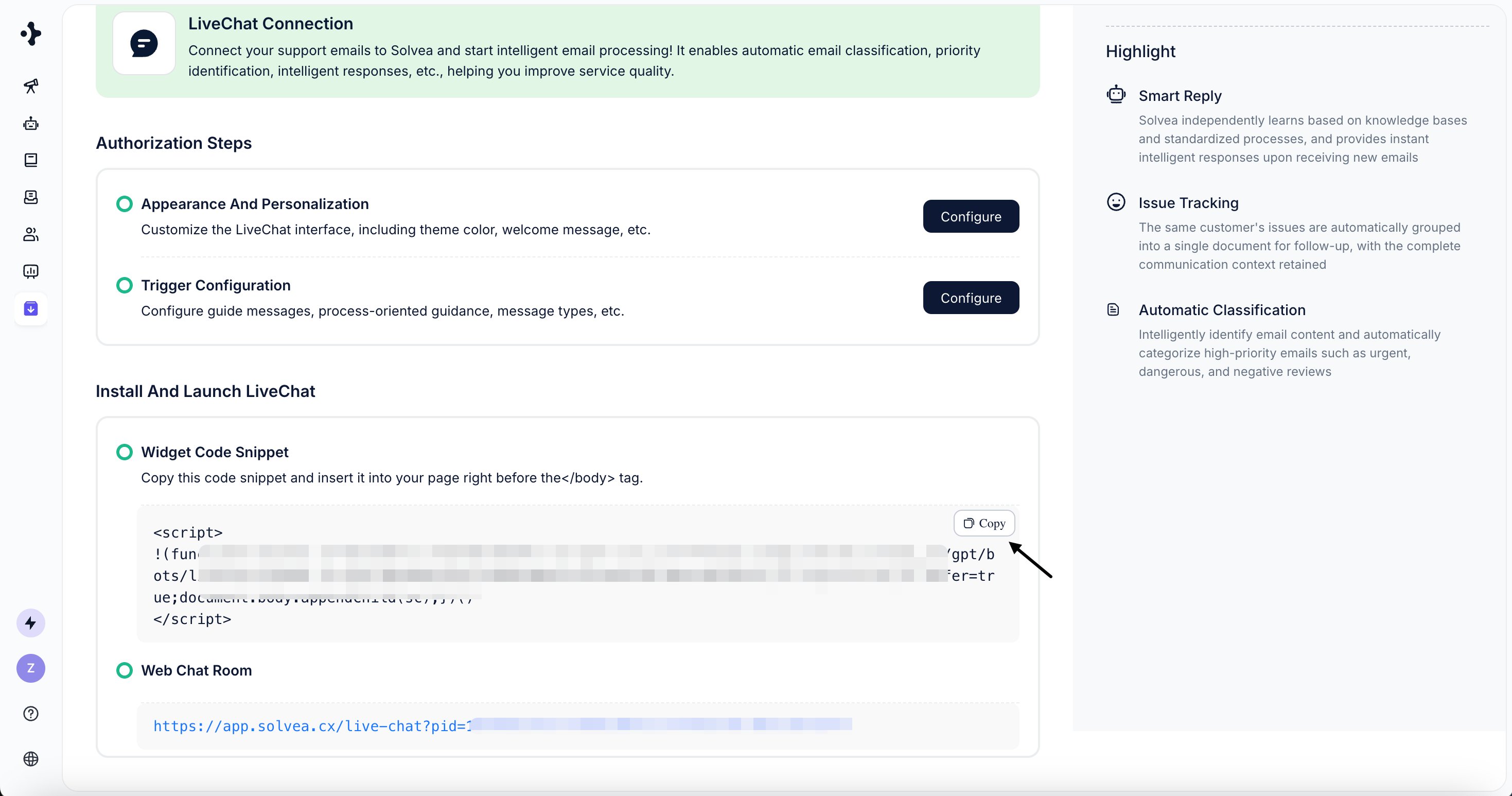Click the "Install And Launch LiveChat" heading
1512x796 pixels.
click(x=205, y=391)
